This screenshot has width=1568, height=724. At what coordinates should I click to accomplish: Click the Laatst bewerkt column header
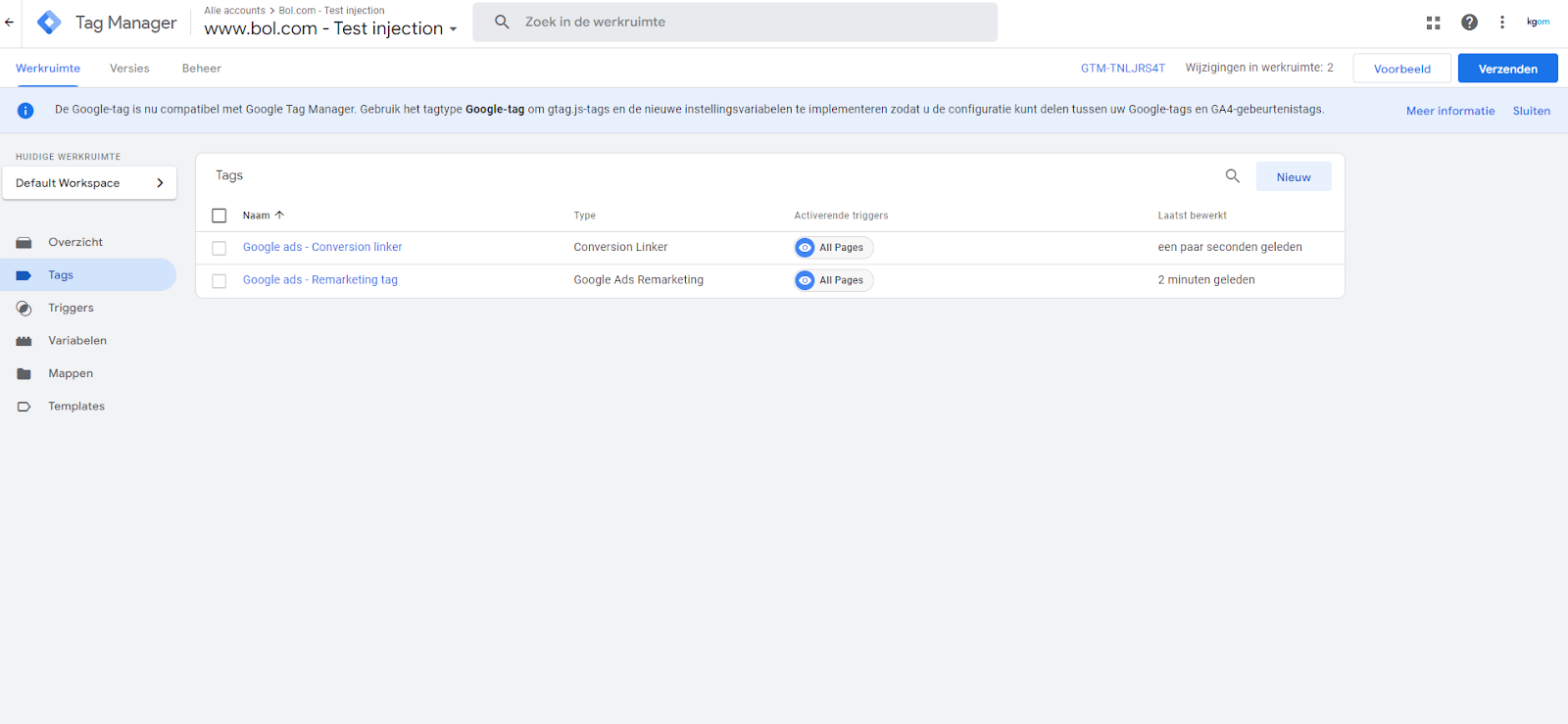(1192, 216)
